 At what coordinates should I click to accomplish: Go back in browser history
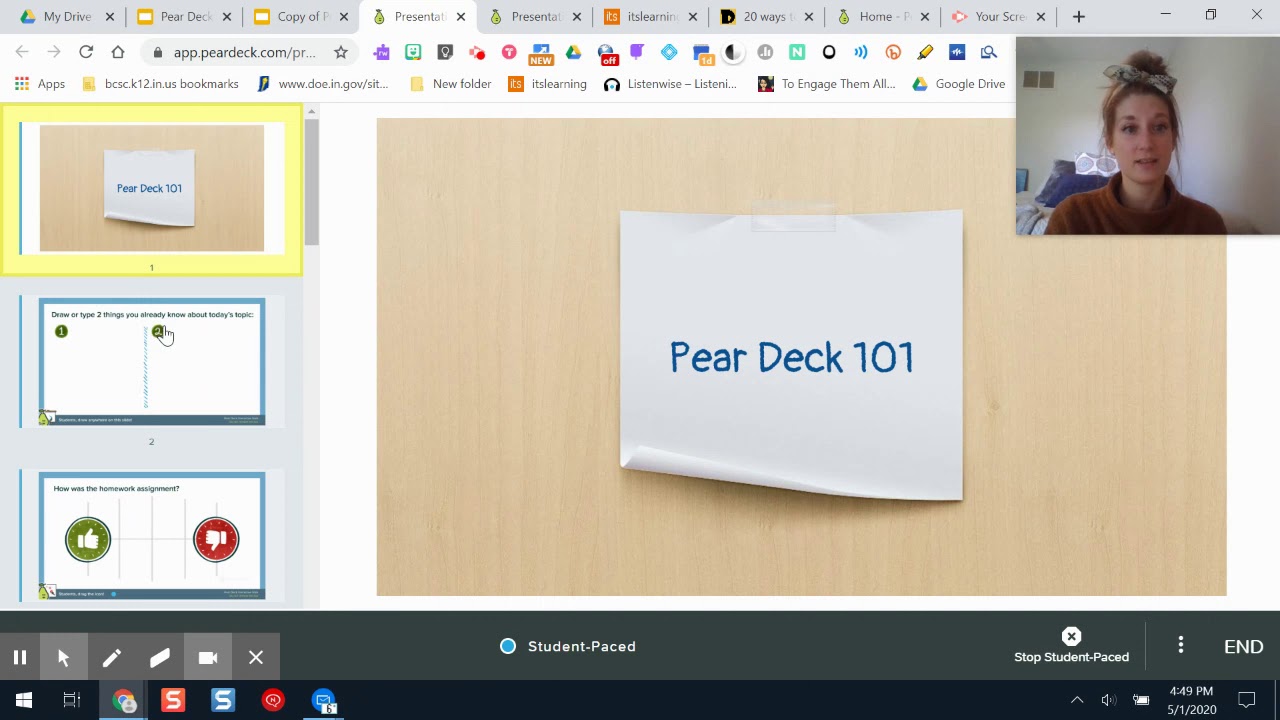pos(22,52)
